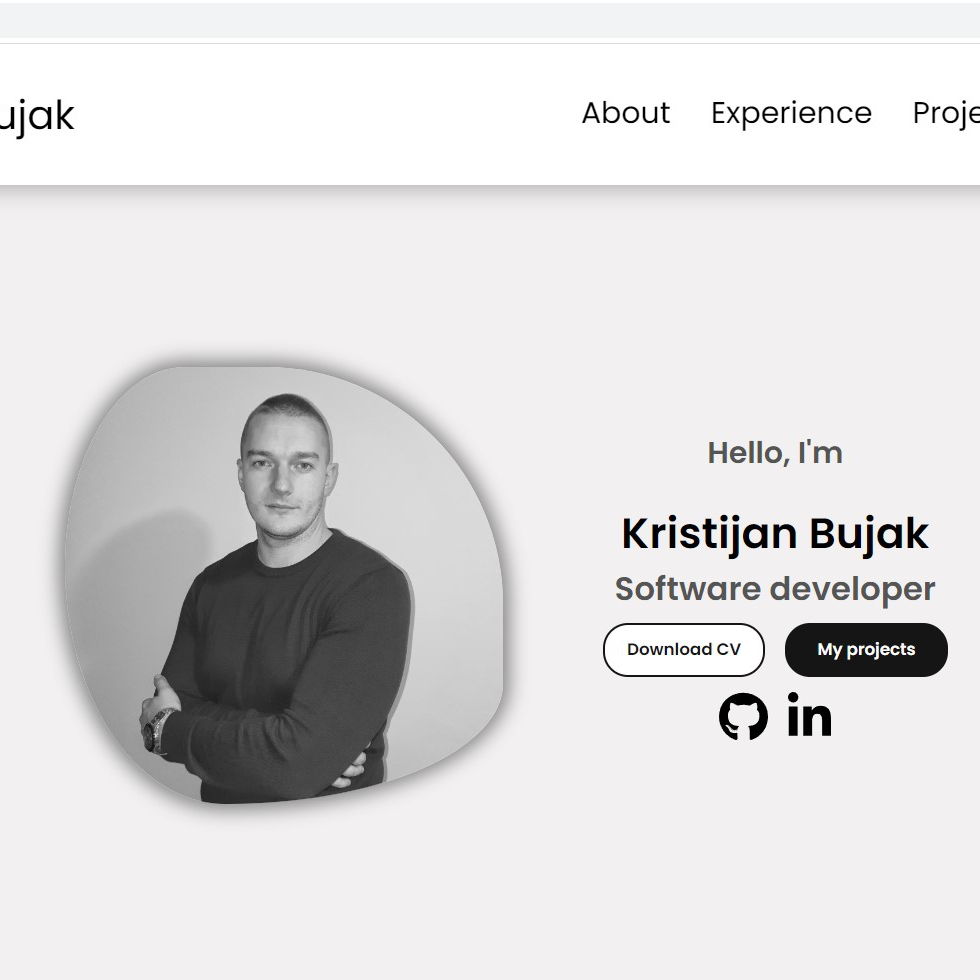Viewport: 980px width, 980px height.
Task: Open the About navigation item
Action: 625,113
